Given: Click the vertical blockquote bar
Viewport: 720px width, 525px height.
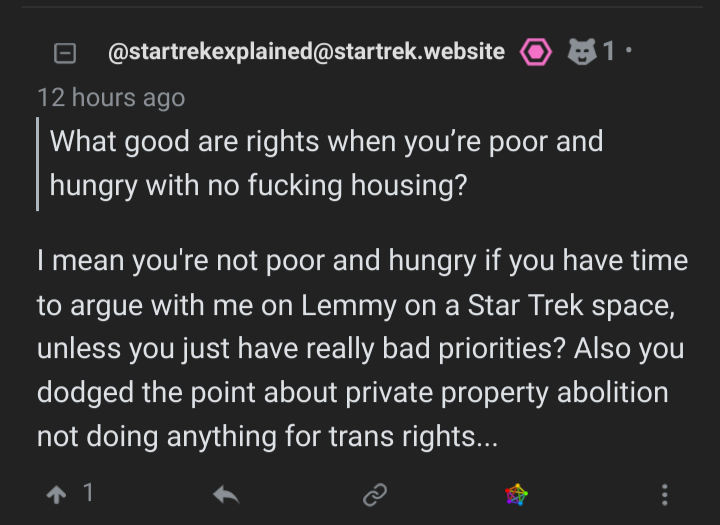Looking at the screenshot, I should pyautogui.click(x=38, y=164).
